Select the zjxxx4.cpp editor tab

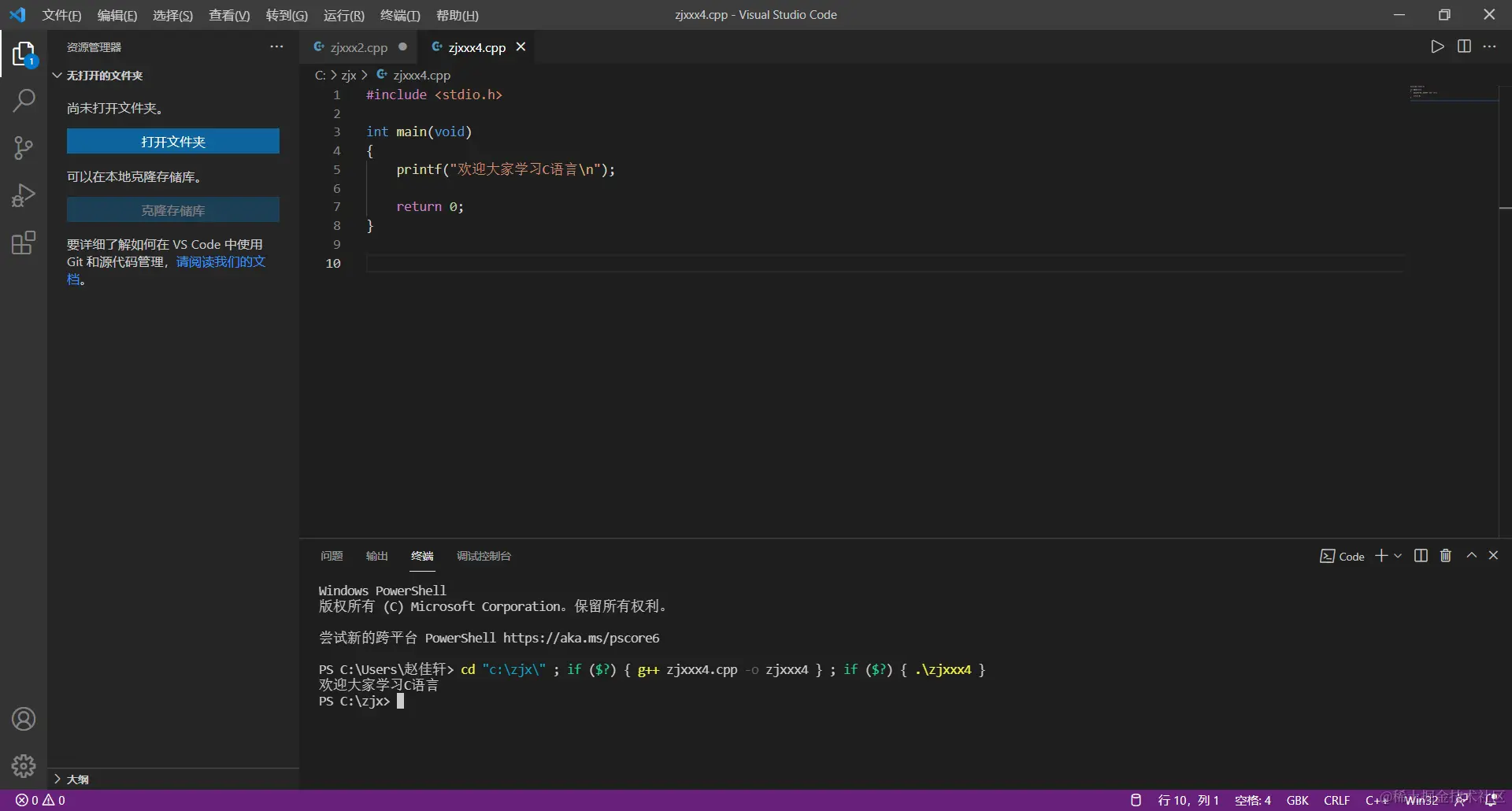tap(476, 47)
